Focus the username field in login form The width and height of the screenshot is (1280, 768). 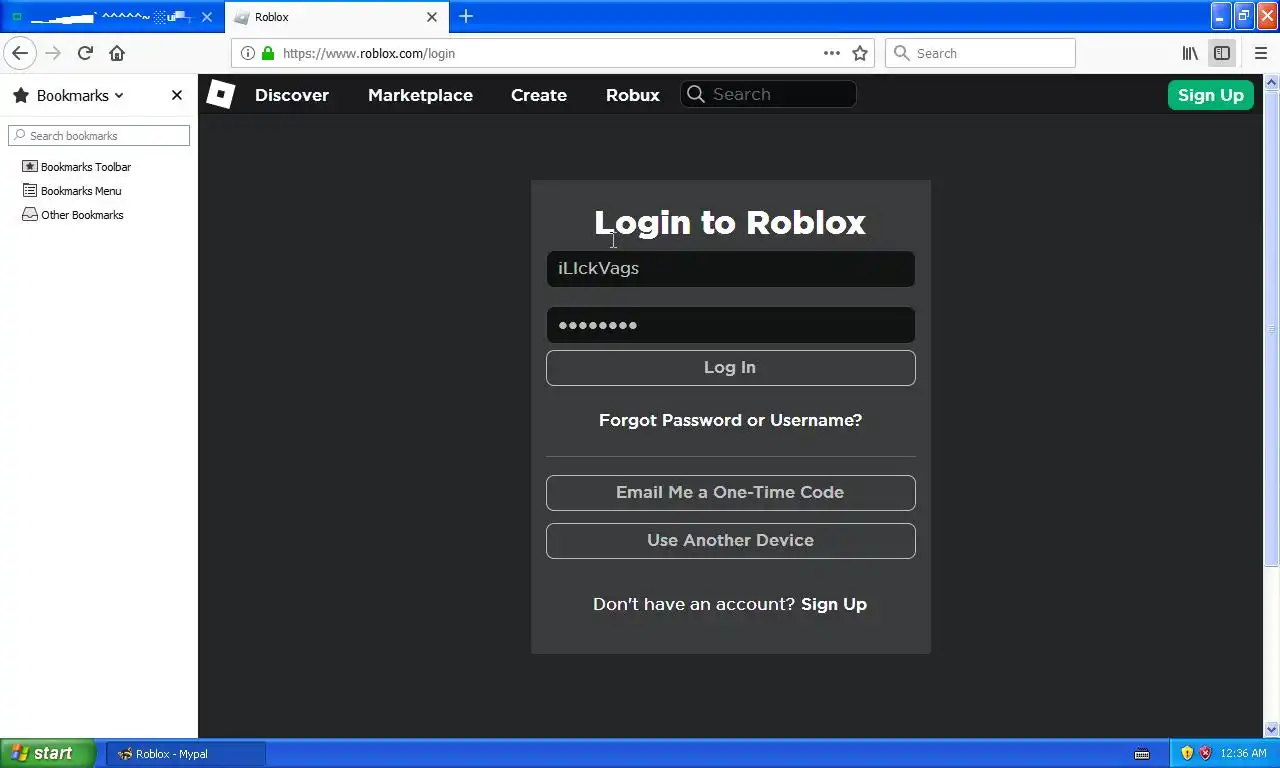(x=730, y=269)
